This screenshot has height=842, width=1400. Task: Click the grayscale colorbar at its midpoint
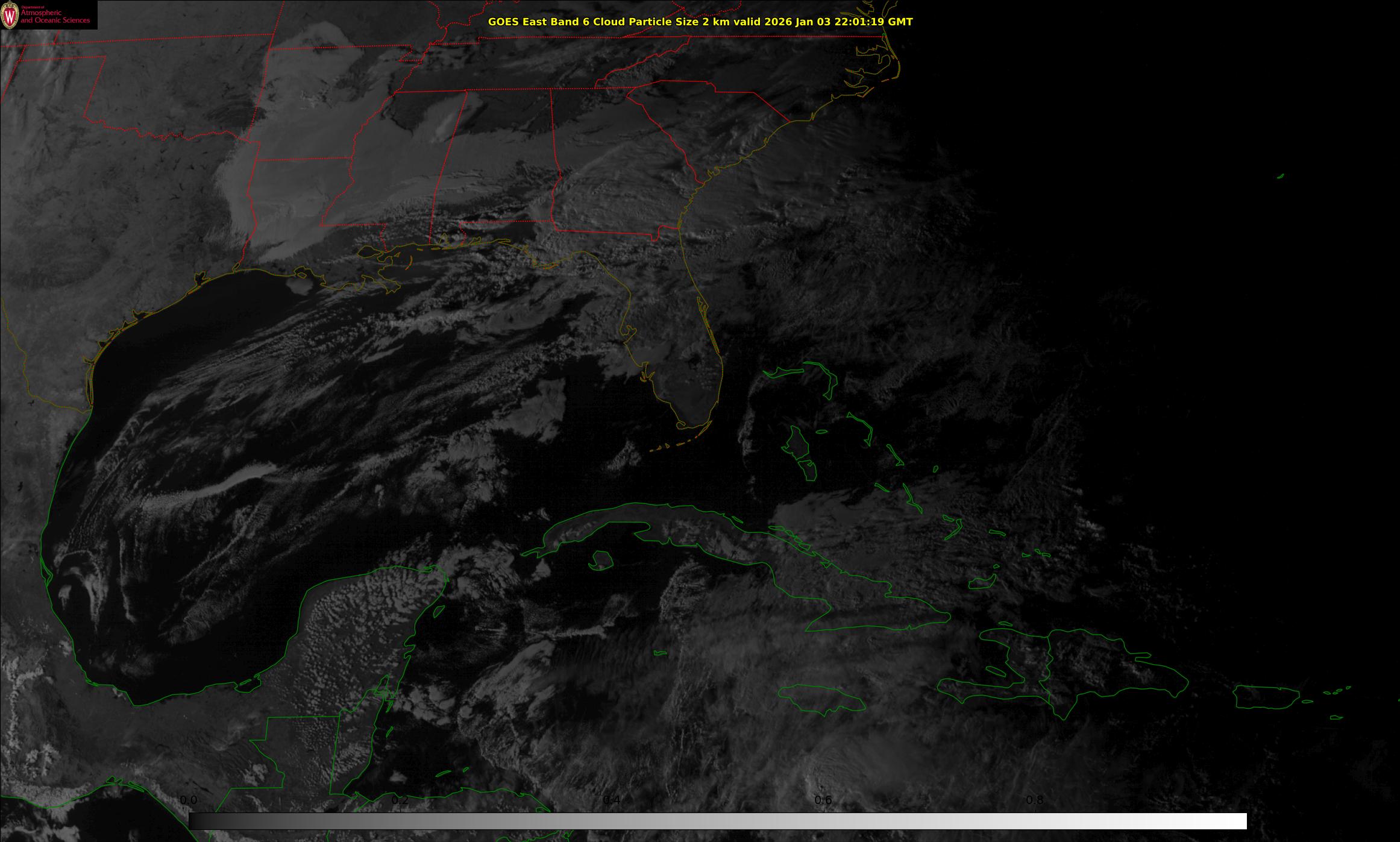pos(717,821)
